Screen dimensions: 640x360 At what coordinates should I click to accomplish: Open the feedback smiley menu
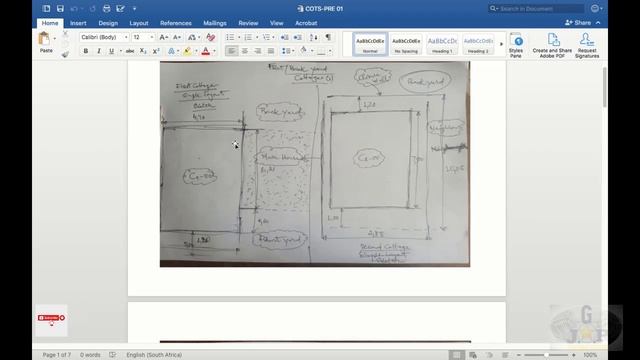point(596,9)
